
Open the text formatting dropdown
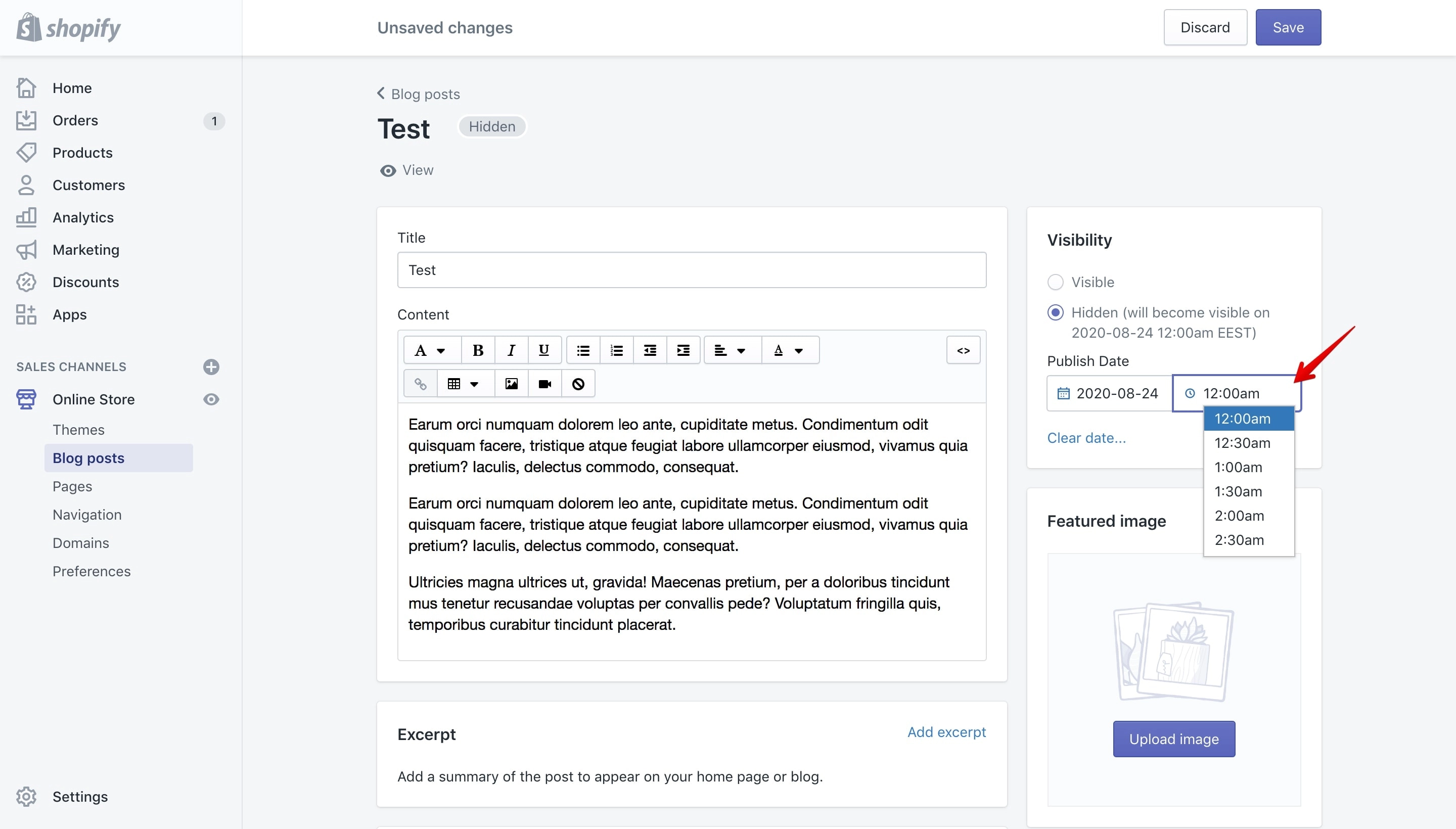[x=432, y=350]
